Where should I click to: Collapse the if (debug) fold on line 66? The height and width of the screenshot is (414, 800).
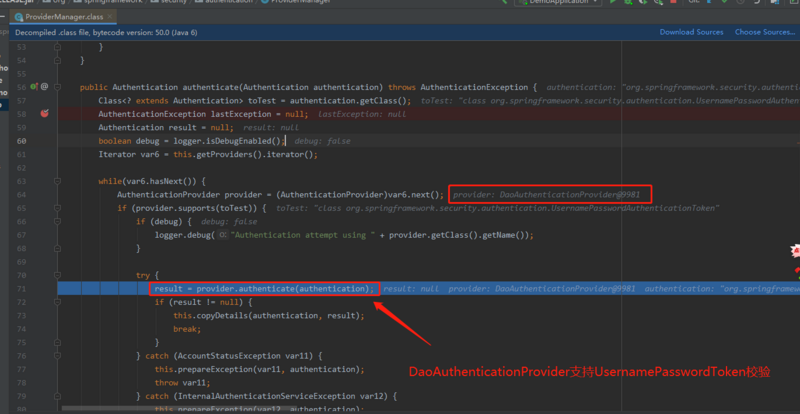(x=57, y=222)
